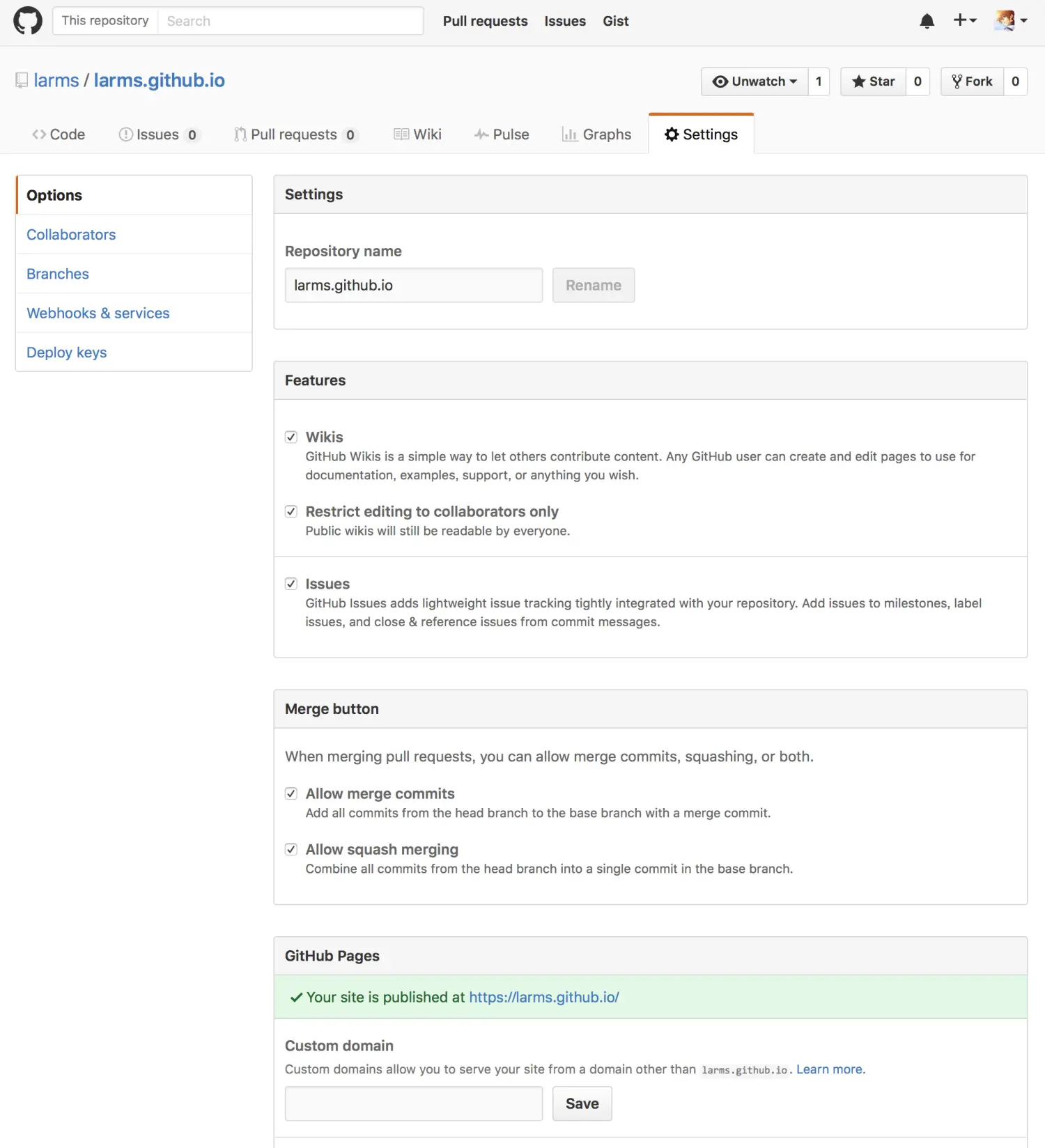Click the bar chart icon on Graphs tab
Screen dimensions: 1045x1148
570,134
